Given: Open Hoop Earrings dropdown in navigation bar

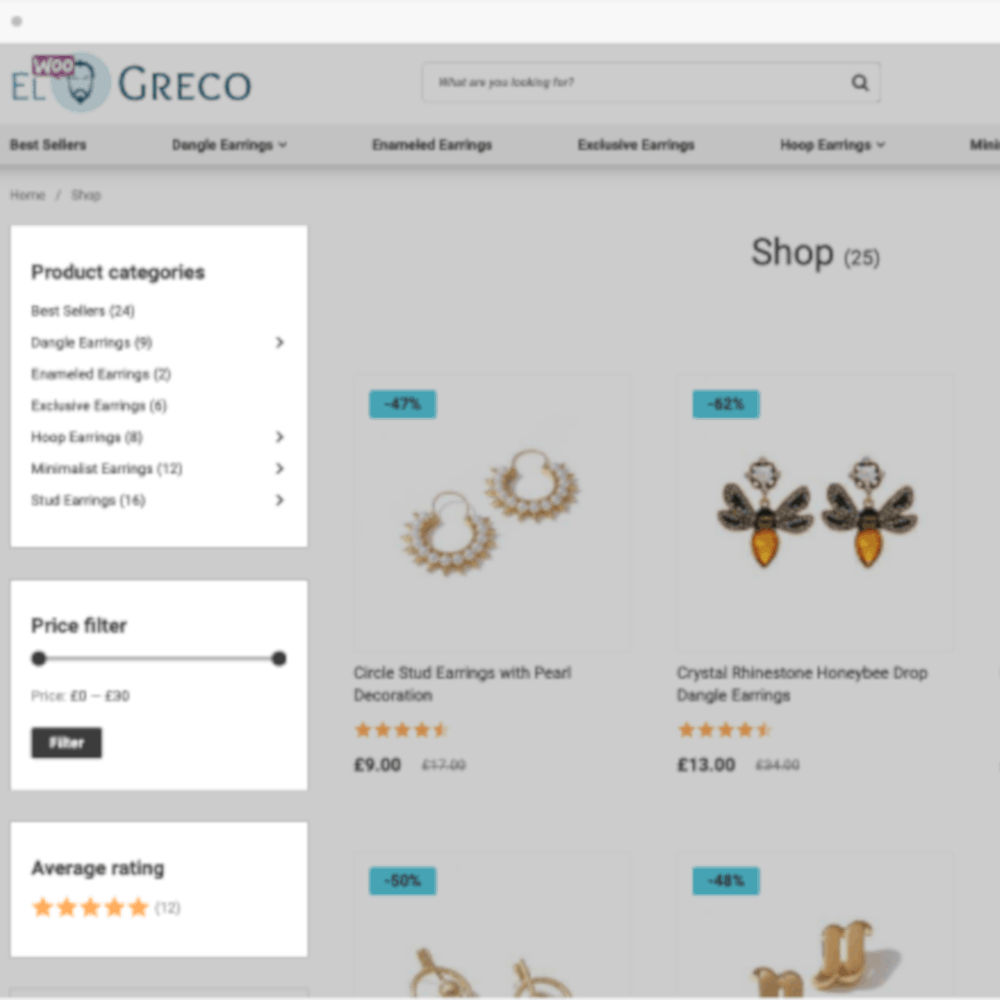Looking at the screenshot, I should 832,145.
